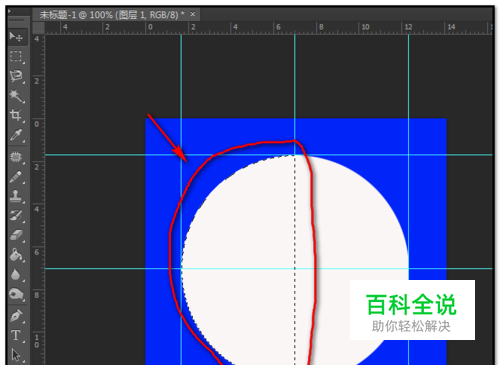This screenshot has width=500, height=365.
Task: Select the Pencil tool
Action: (16, 177)
